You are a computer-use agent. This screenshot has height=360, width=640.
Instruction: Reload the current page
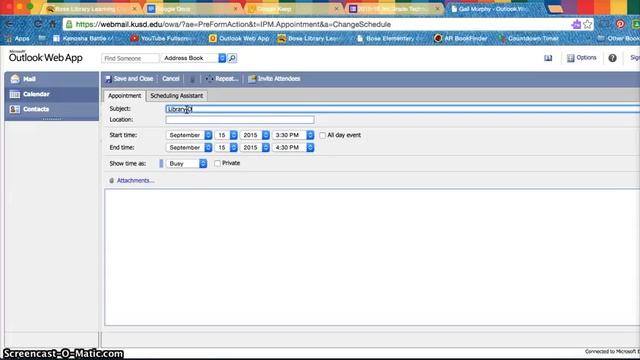[x=38, y=24]
